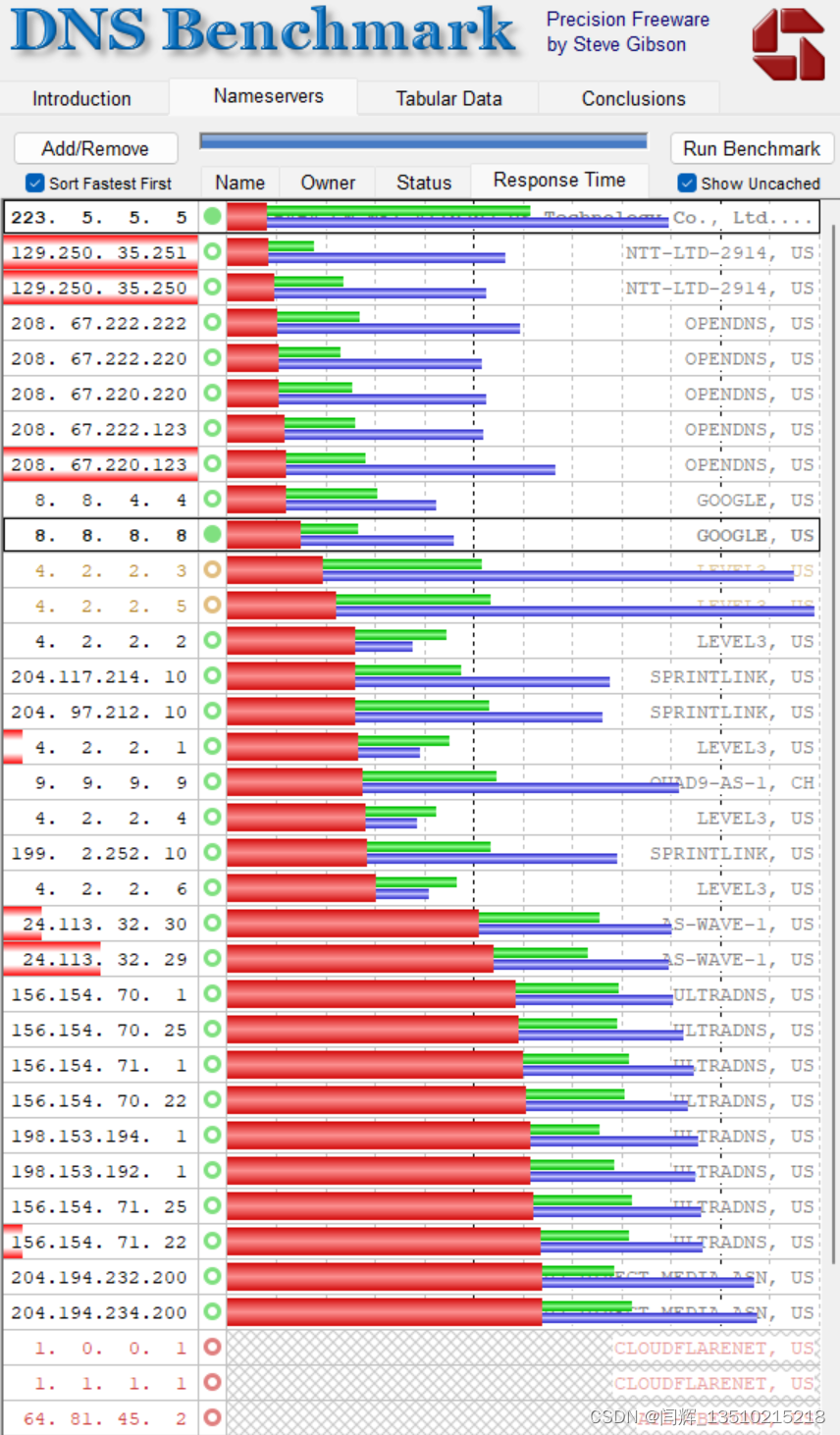Click status icon for 208.67.220.123
The width and height of the screenshot is (840, 1435).
[x=212, y=463]
